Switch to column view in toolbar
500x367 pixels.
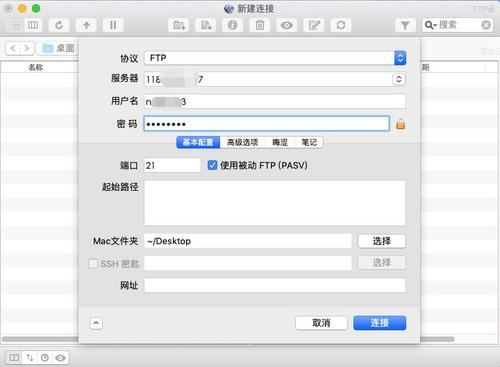click(33, 25)
